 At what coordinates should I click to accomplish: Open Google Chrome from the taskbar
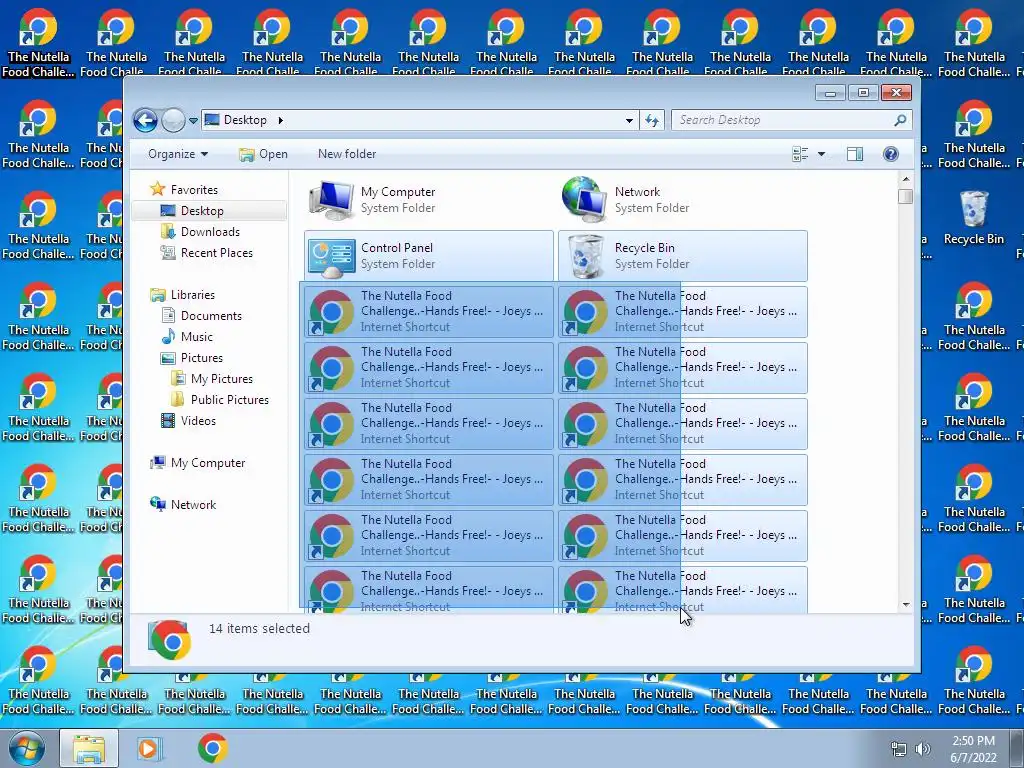click(212, 748)
